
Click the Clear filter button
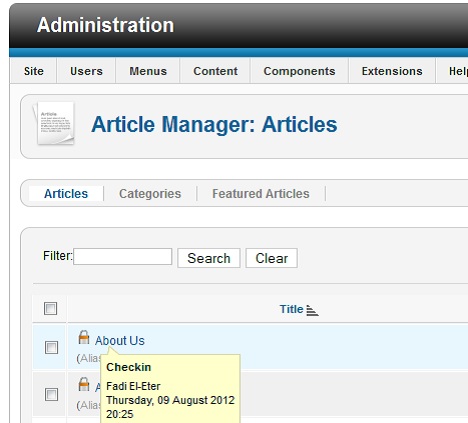[x=272, y=258]
